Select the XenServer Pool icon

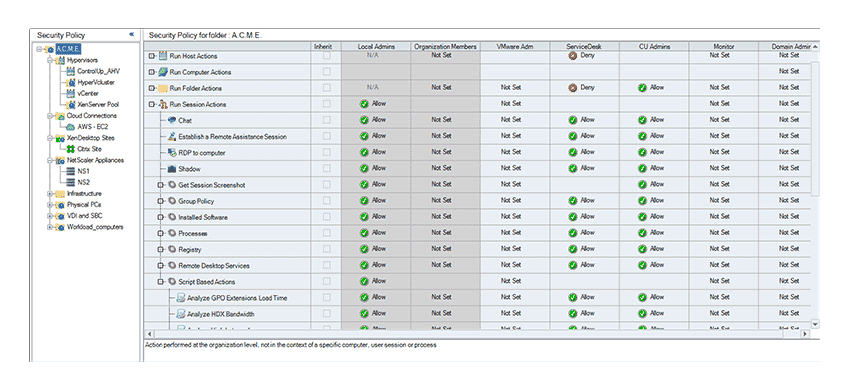click(71, 104)
